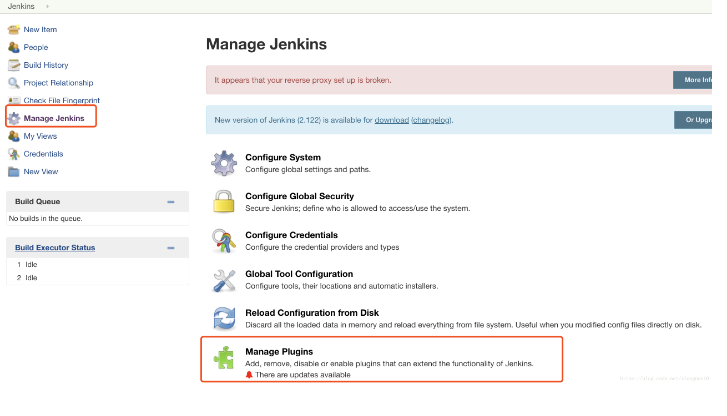The height and width of the screenshot is (416, 727).
Task: Open Reload Configuration from Disk
Action: tap(312, 313)
